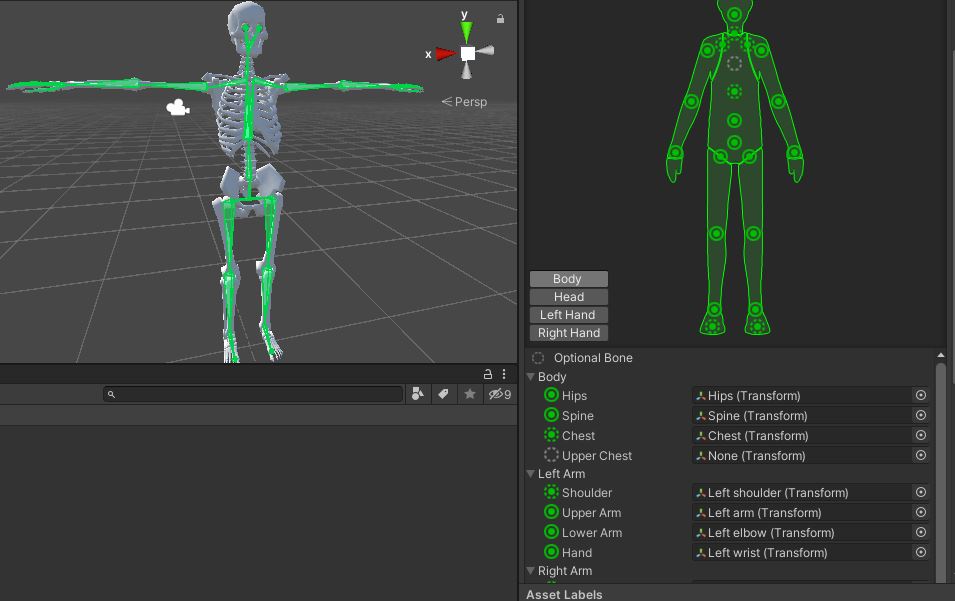Open the panel three-dot options menu
Image resolution: width=955 pixels, height=601 pixels.
(x=504, y=374)
